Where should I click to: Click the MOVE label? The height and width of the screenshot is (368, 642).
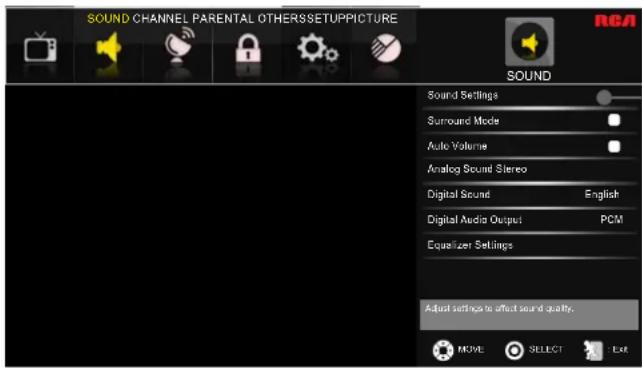[x=471, y=350]
